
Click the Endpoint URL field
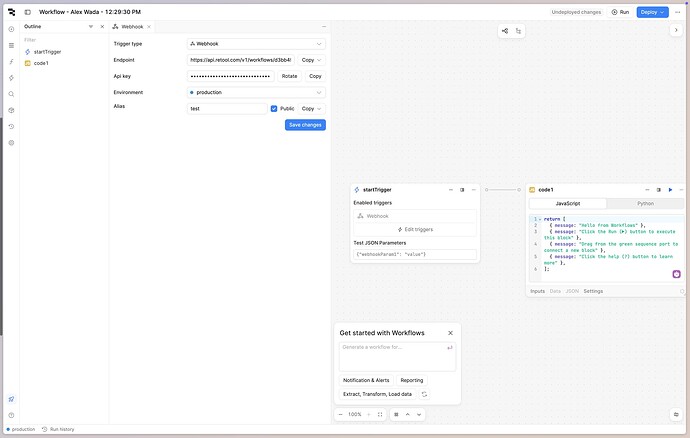tap(241, 60)
